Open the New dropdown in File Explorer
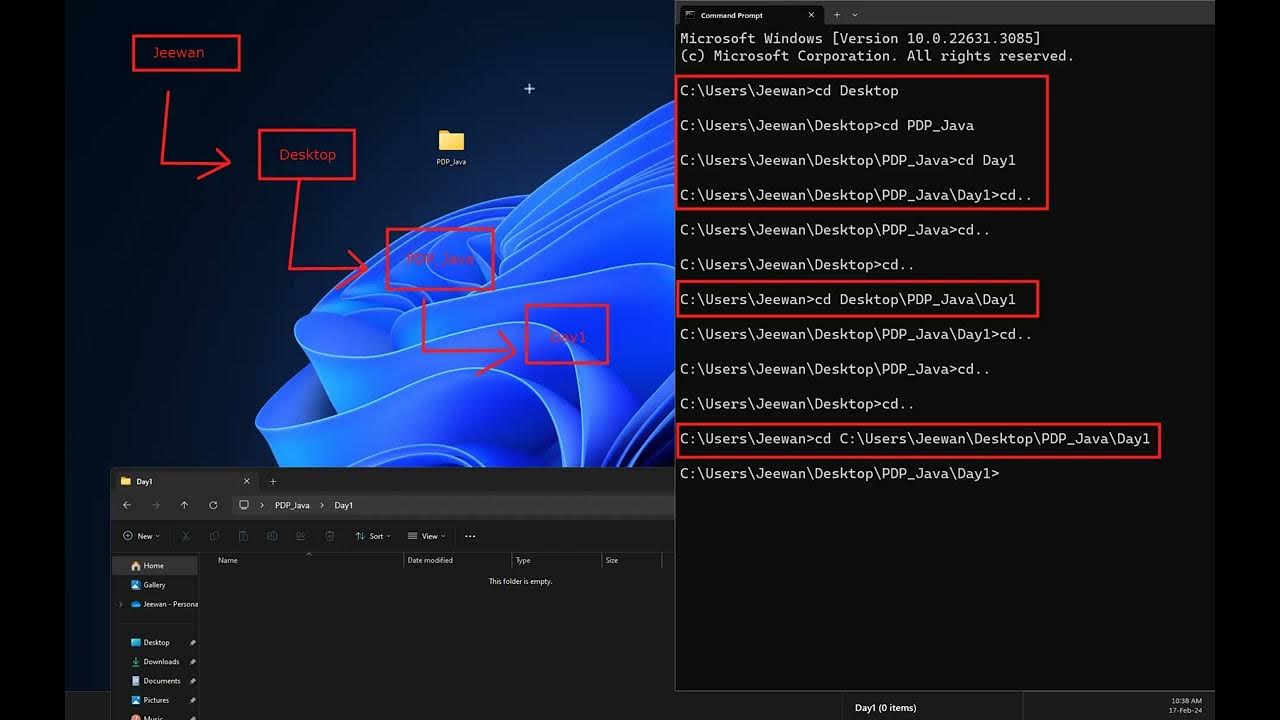The image size is (1280, 720). (141, 536)
